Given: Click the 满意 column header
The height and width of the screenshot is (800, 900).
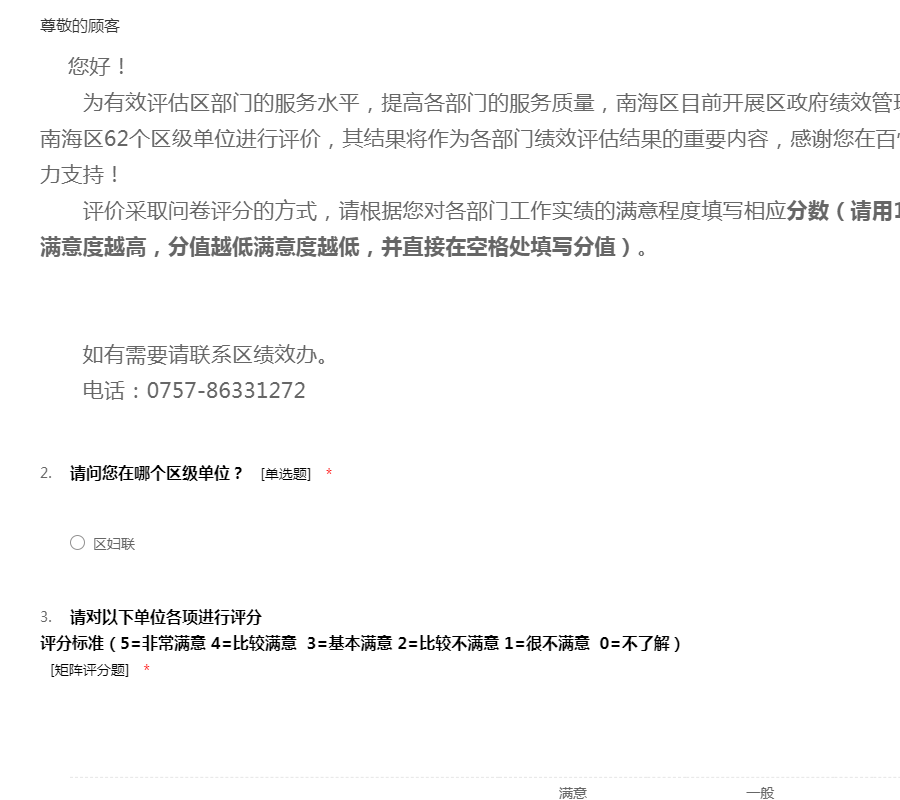Looking at the screenshot, I should pyautogui.click(x=573, y=793).
